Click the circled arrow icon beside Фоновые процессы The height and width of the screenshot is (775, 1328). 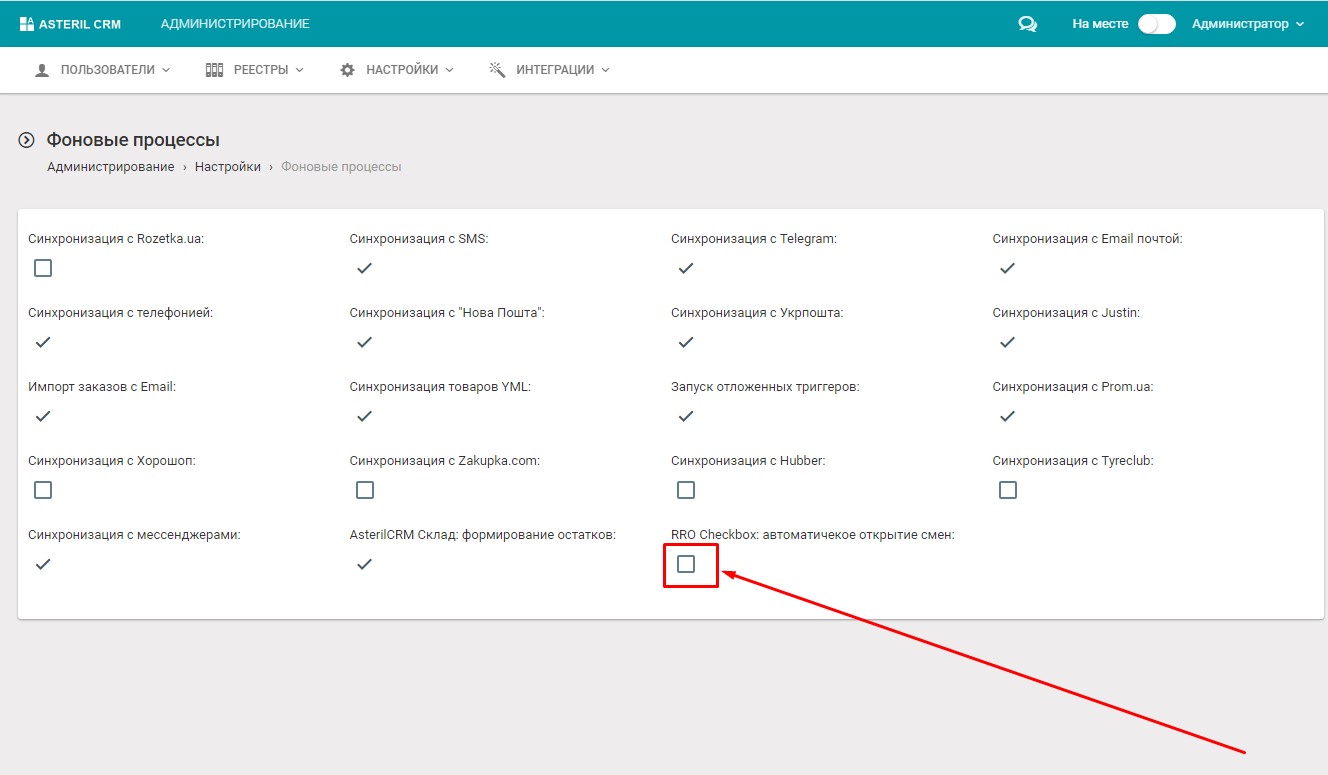click(x=27, y=140)
